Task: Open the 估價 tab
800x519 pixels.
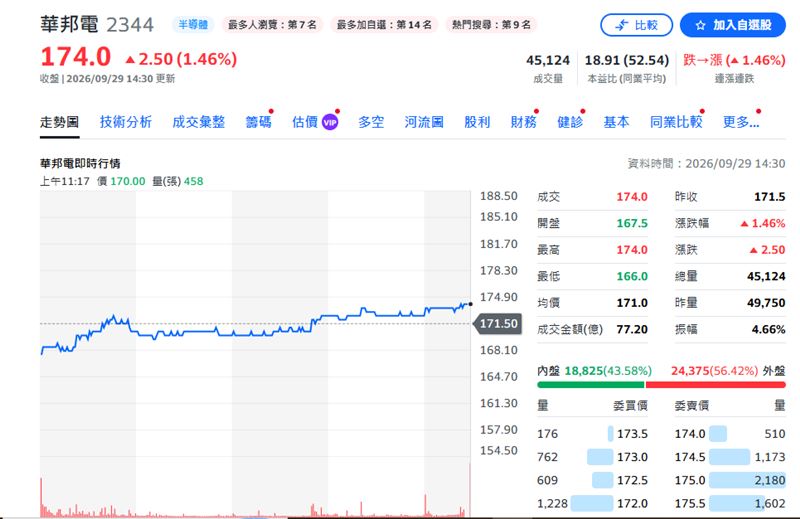Action: coord(305,122)
